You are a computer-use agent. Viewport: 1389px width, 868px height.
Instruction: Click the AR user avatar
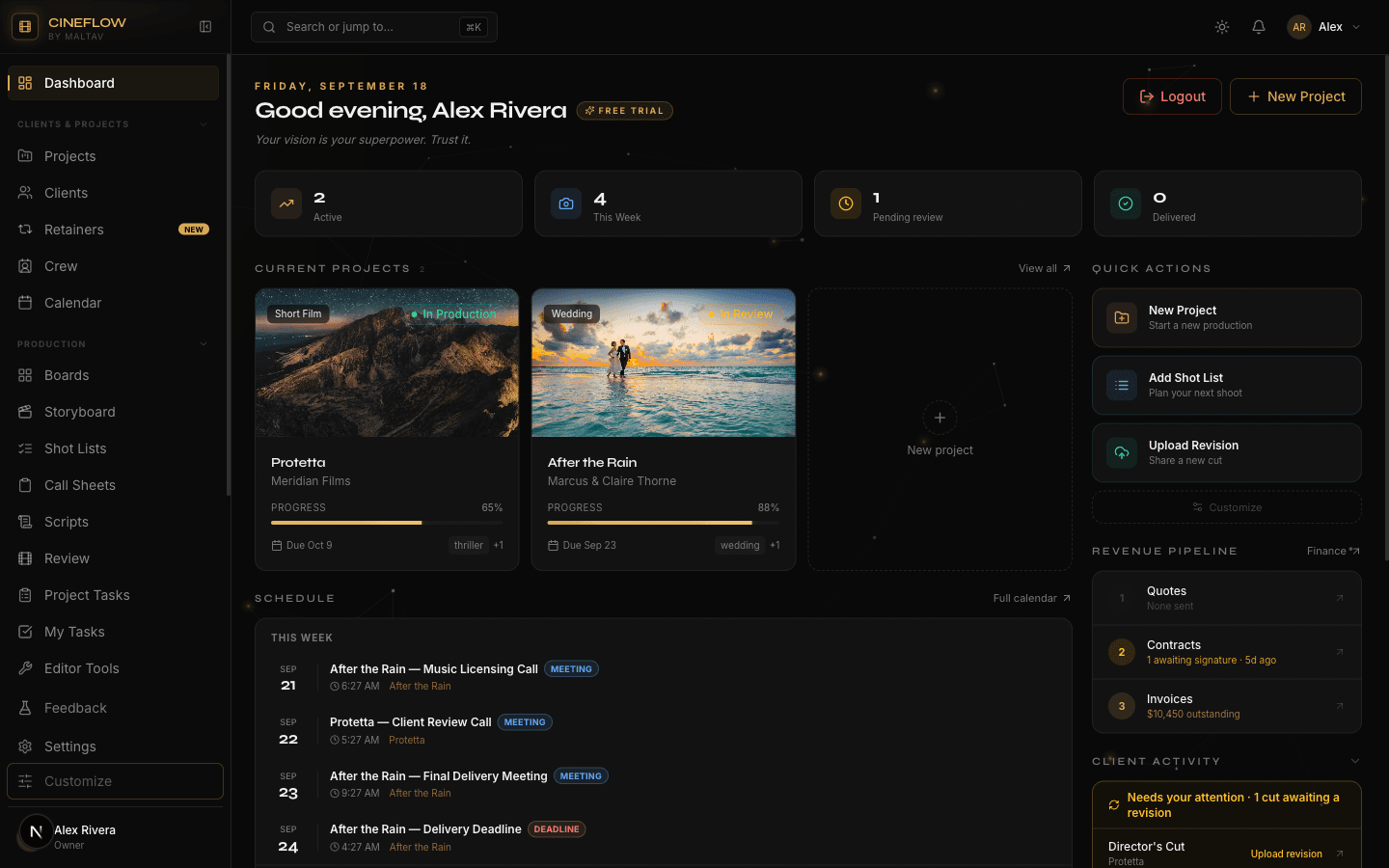1299,27
